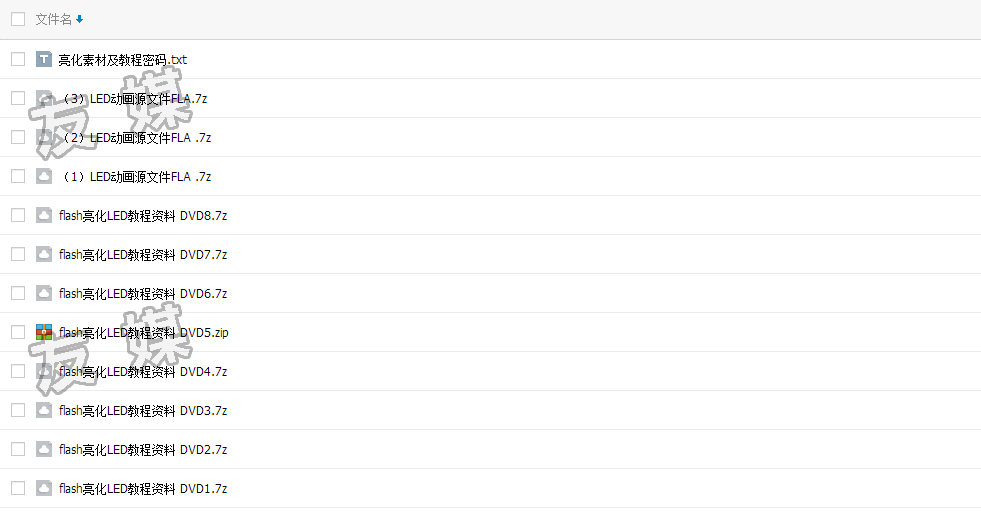Click the blue sort arrow next to 文件名
Screen dimensions: 981x513
click(x=79, y=19)
